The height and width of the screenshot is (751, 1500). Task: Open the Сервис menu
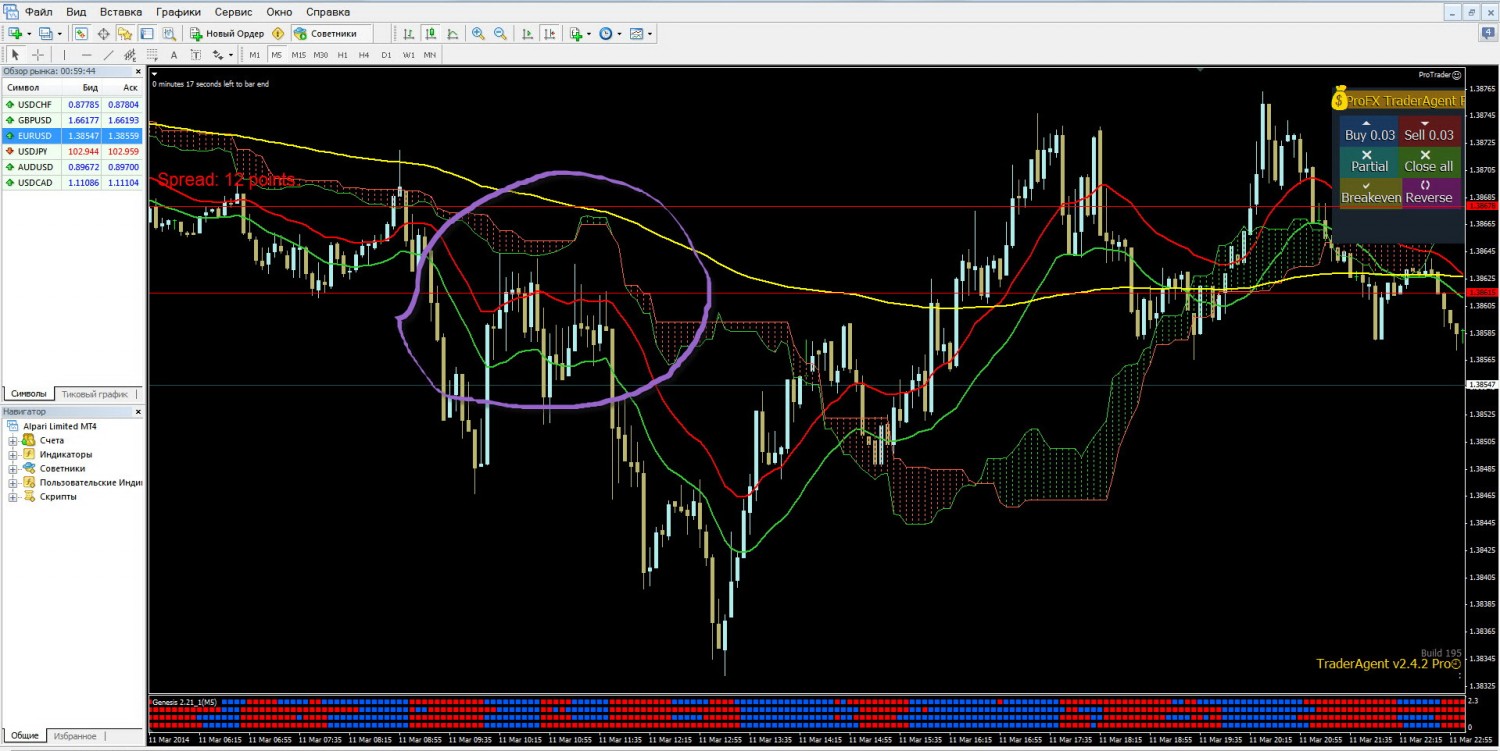[x=233, y=12]
